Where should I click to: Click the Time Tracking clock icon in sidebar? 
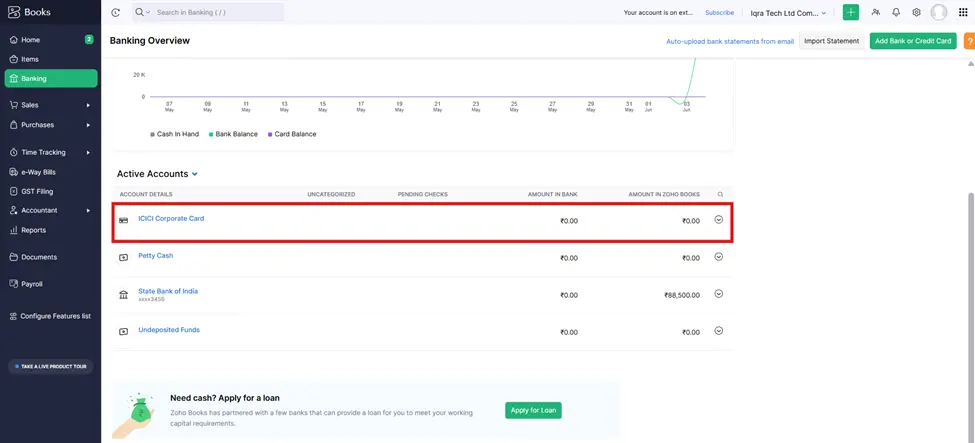click(x=14, y=152)
